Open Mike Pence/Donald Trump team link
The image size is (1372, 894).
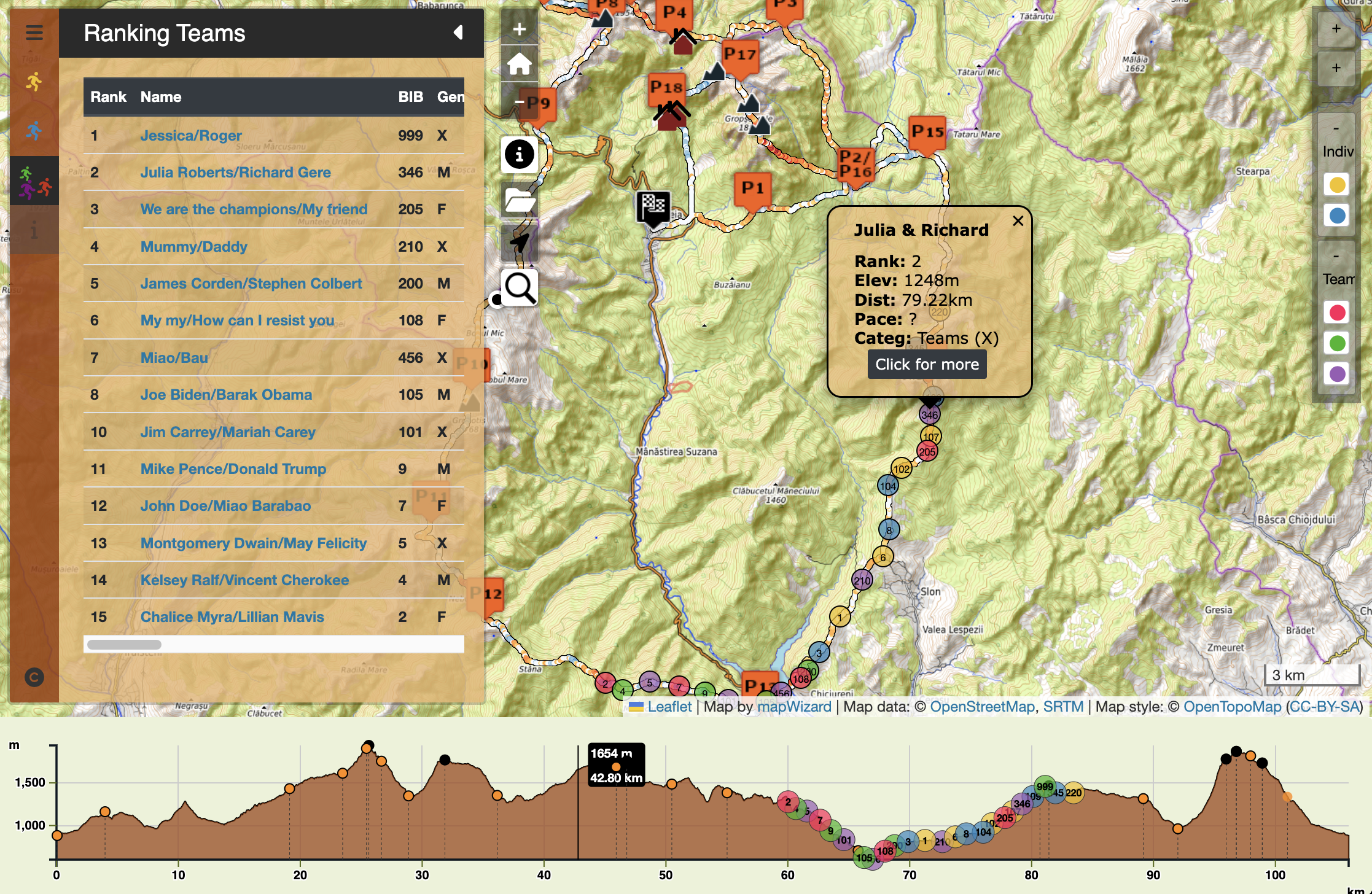233,469
